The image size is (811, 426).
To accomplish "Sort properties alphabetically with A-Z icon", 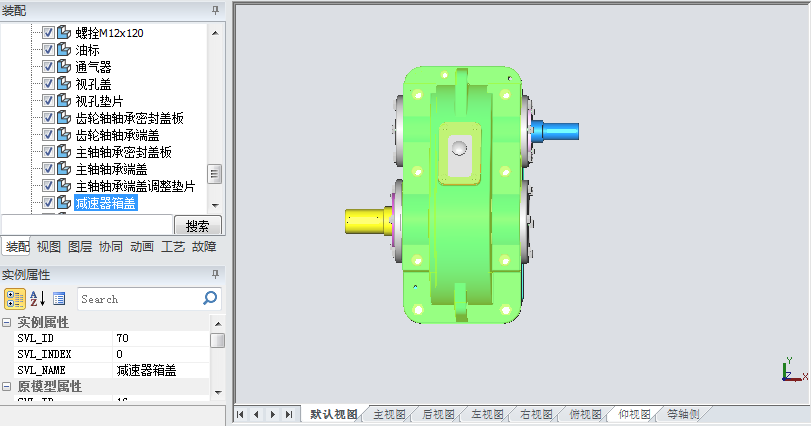I will point(38,298).
